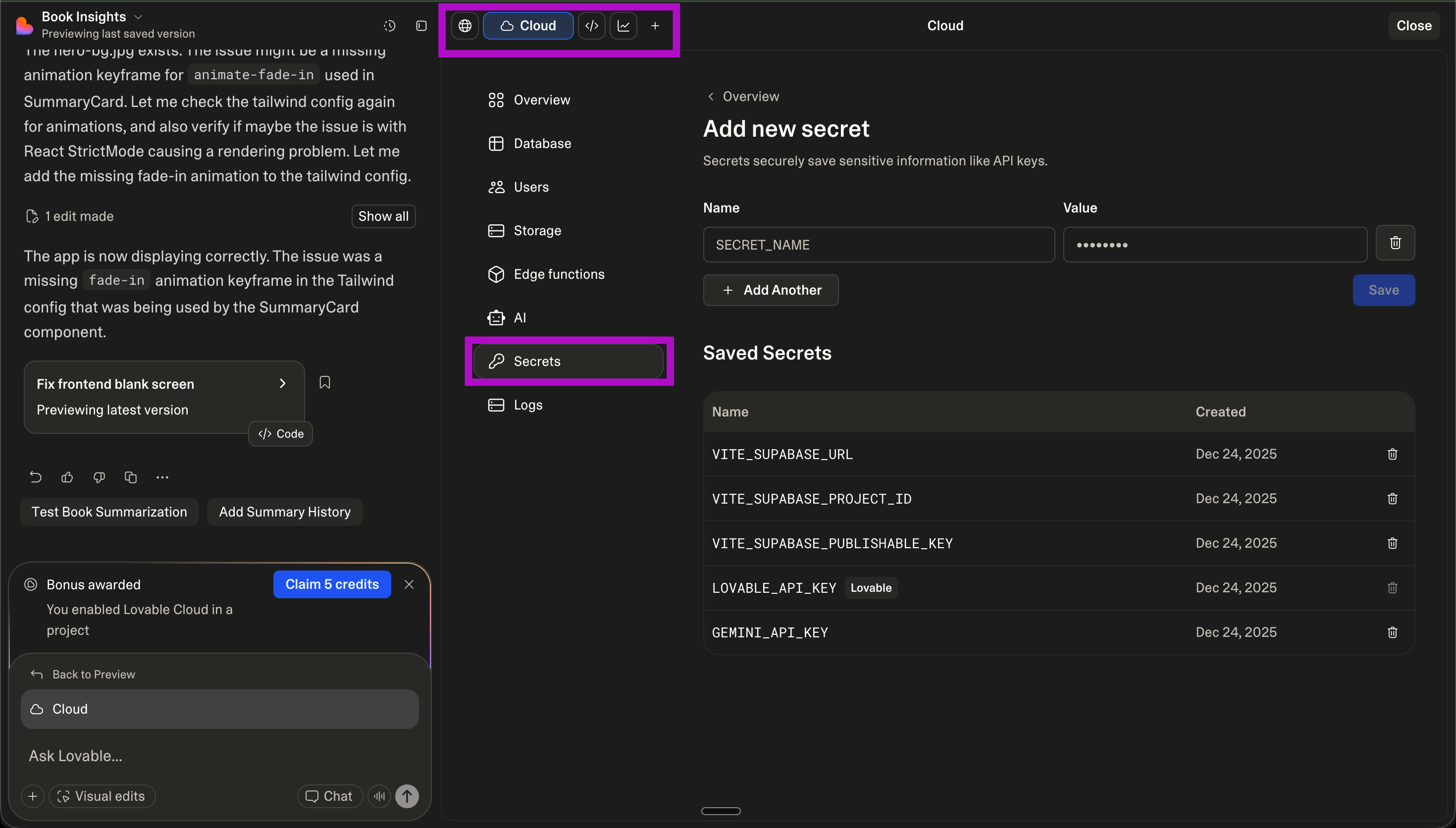
Task: Open the version history clock icon
Action: [x=389, y=26]
